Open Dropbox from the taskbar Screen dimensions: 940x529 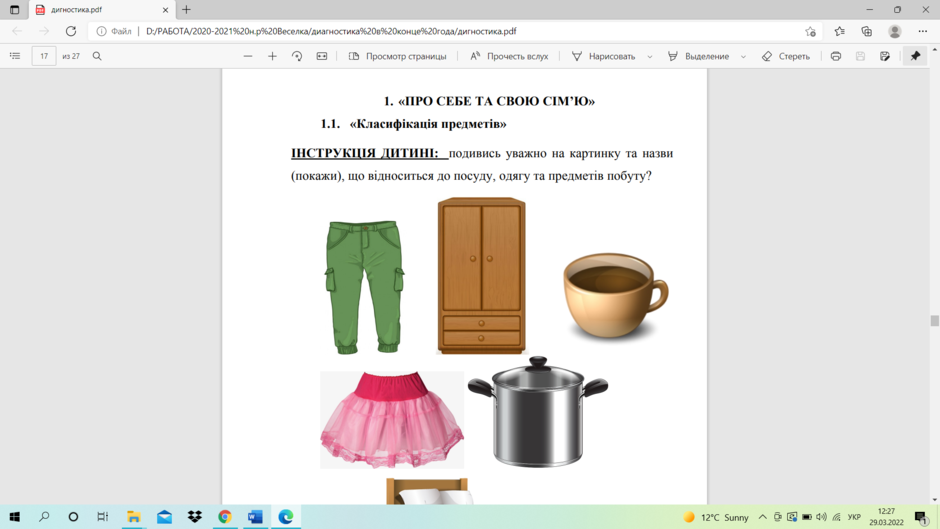point(194,516)
